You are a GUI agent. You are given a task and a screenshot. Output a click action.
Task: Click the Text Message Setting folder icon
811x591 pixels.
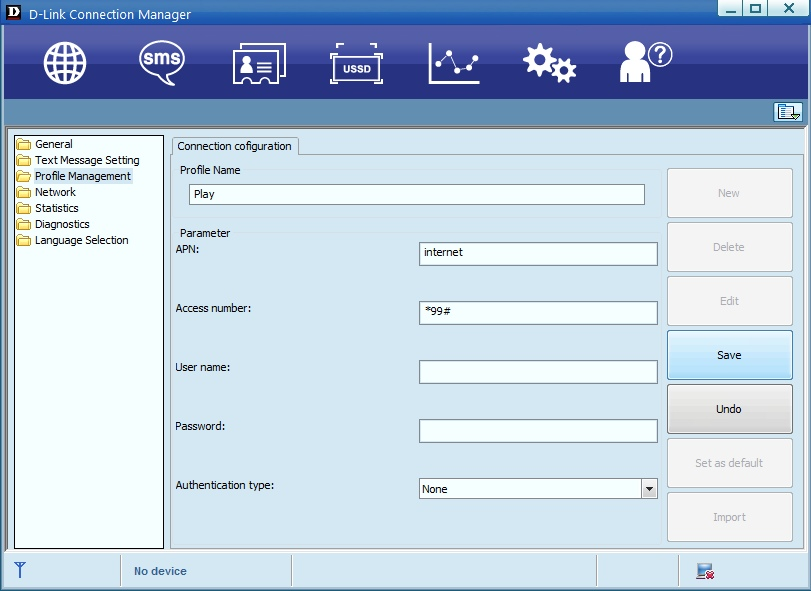[24, 160]
